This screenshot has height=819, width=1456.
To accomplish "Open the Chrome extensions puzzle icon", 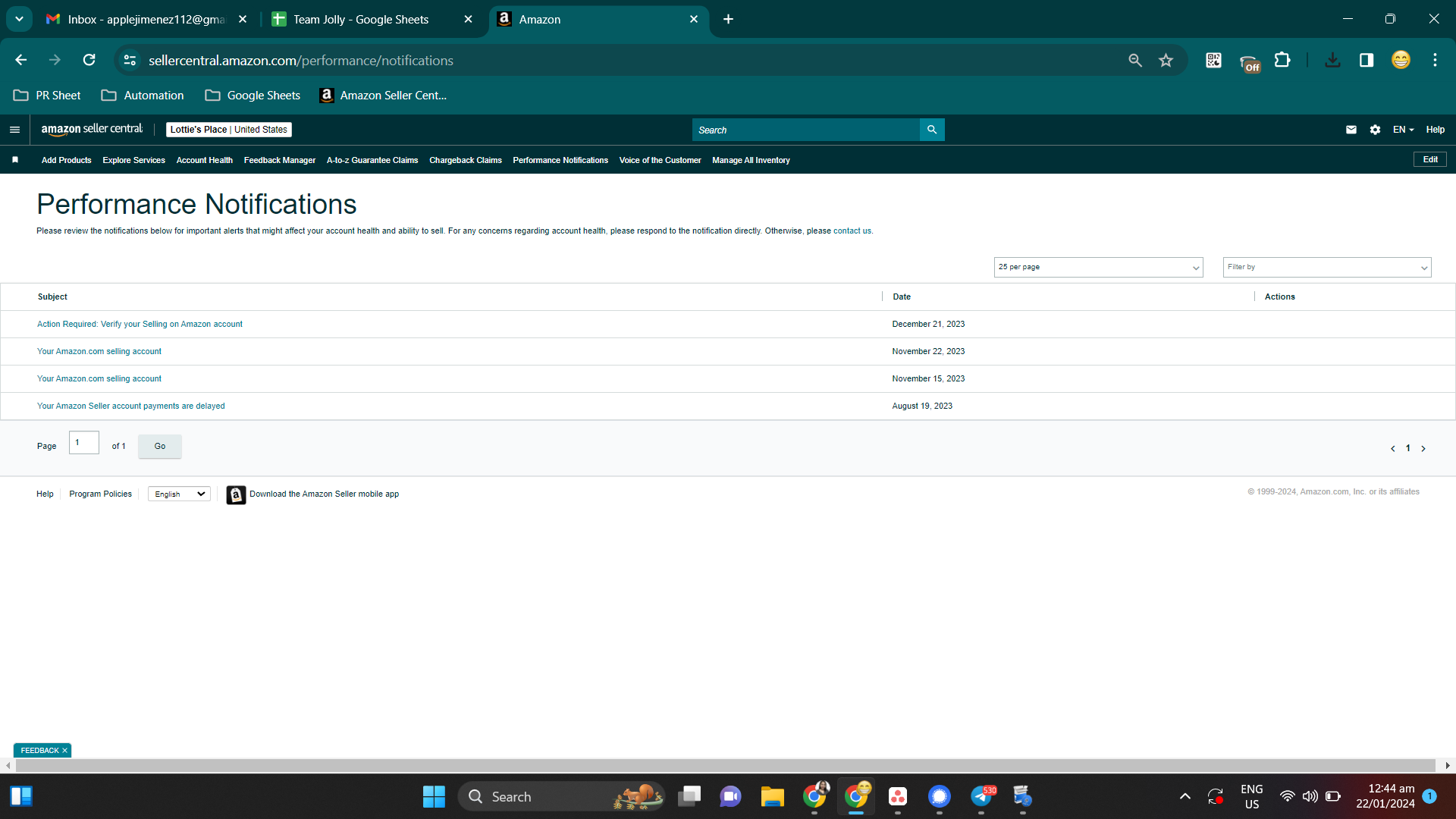I will coord(1282,60).
